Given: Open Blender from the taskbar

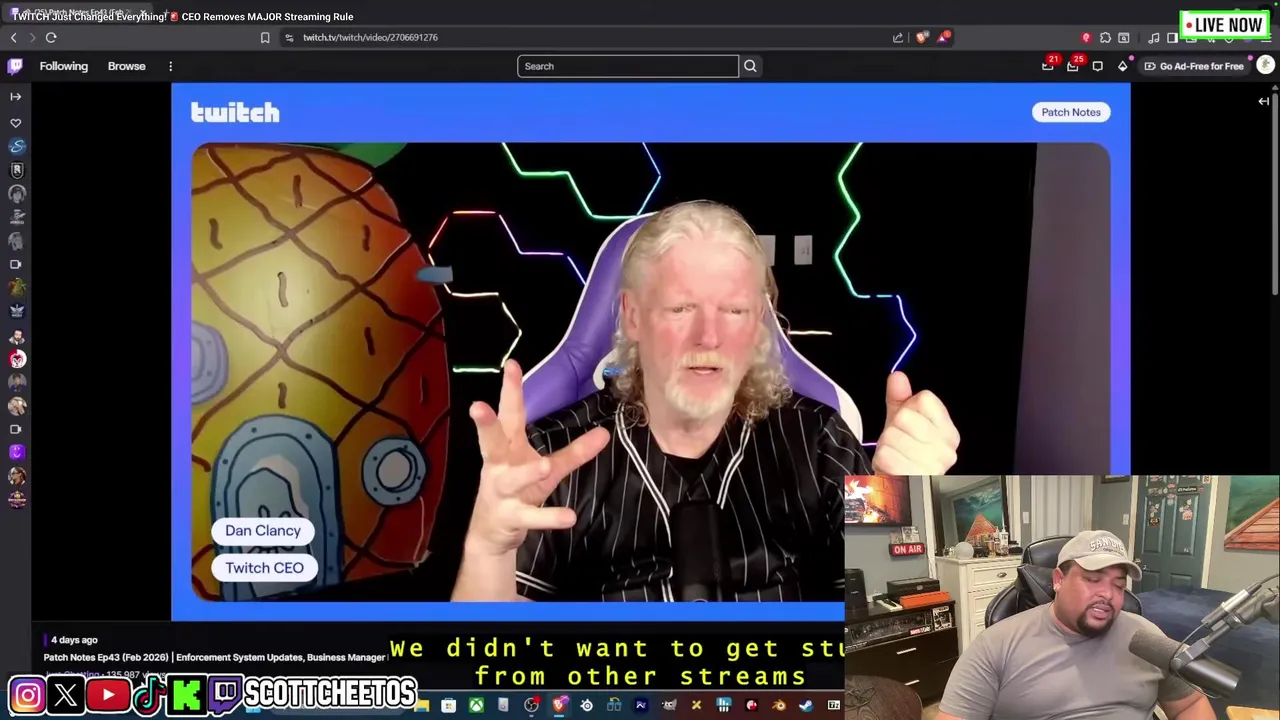Looking at the screenshot, I should coord(778,706).
